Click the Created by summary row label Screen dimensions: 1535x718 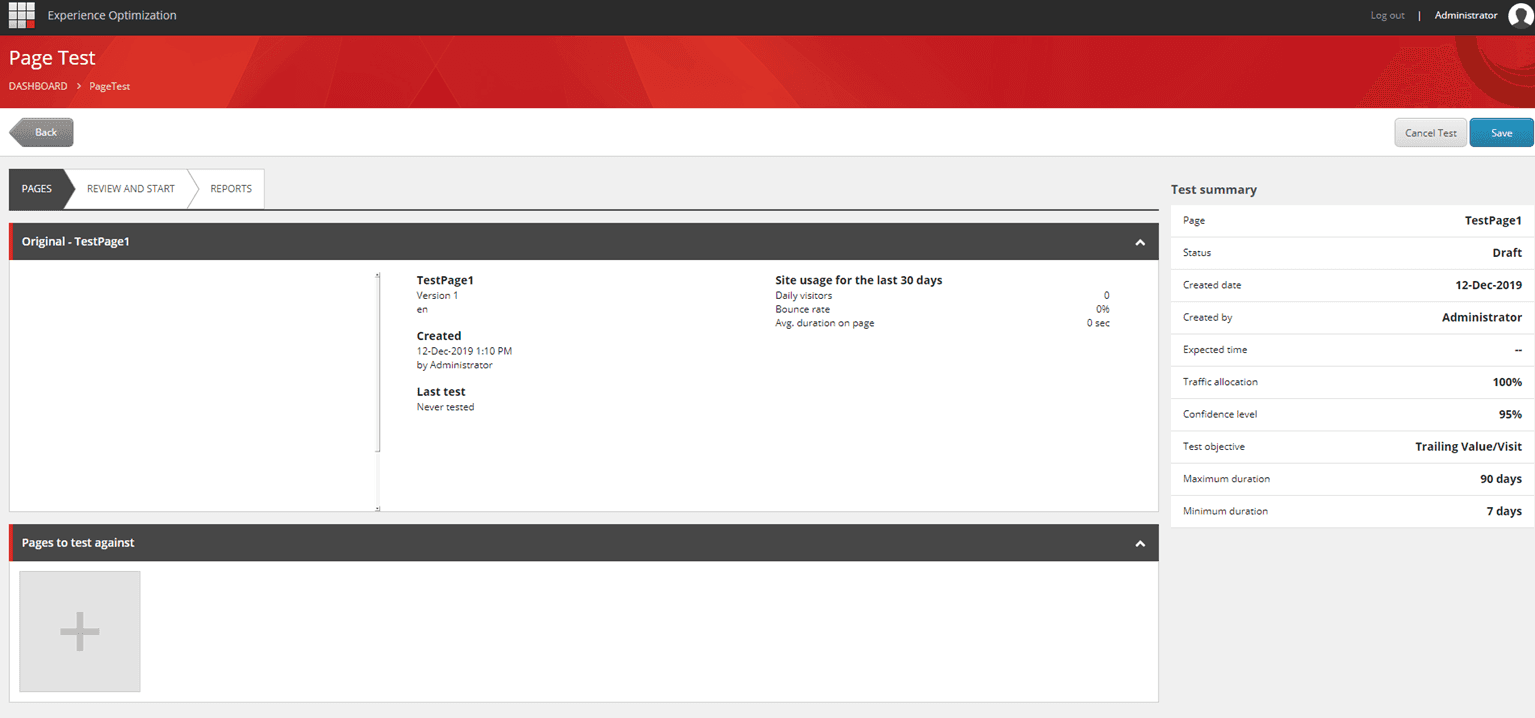click(1207, 318)
